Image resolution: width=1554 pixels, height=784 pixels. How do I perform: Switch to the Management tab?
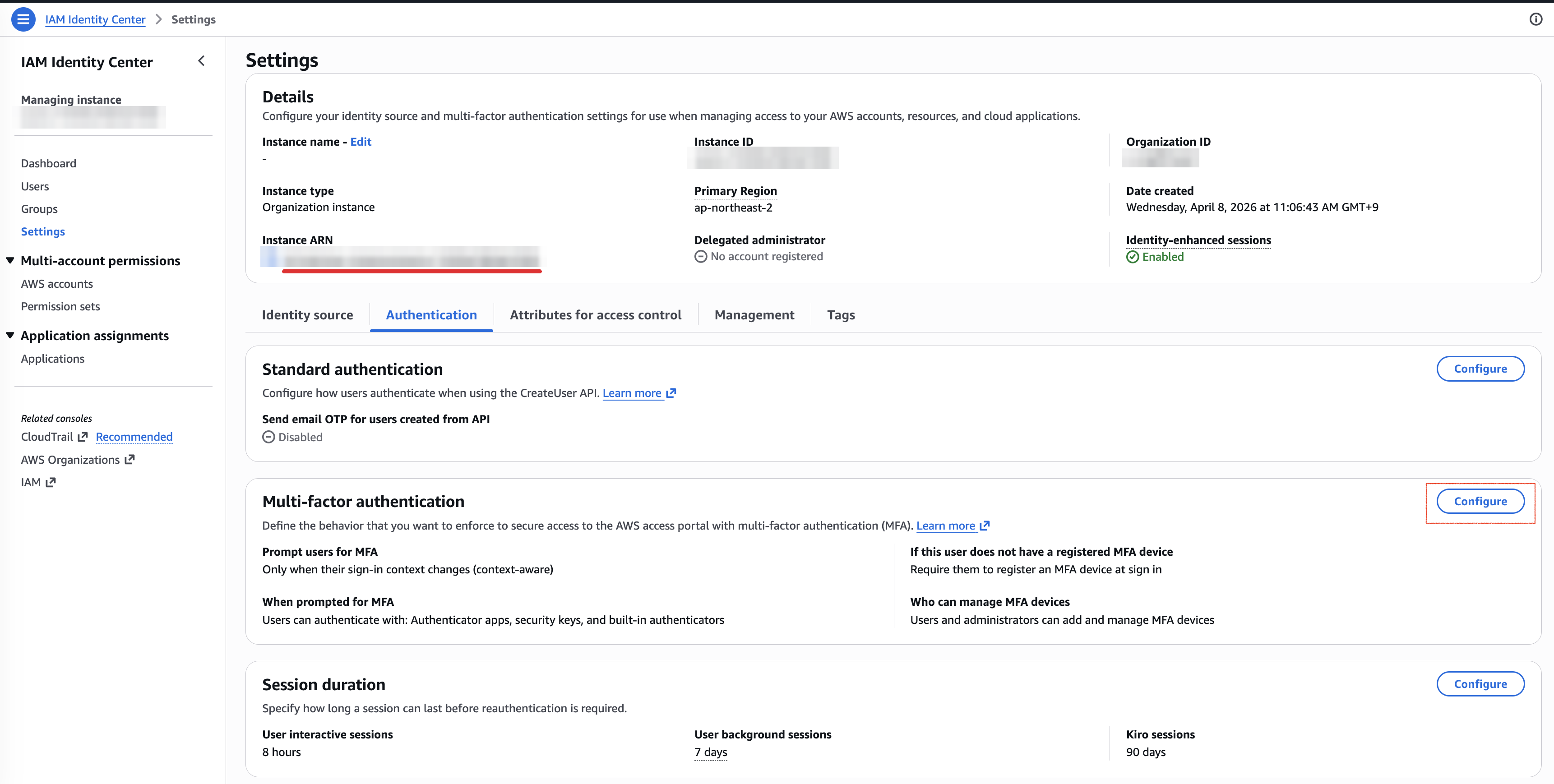coord(754,315)
